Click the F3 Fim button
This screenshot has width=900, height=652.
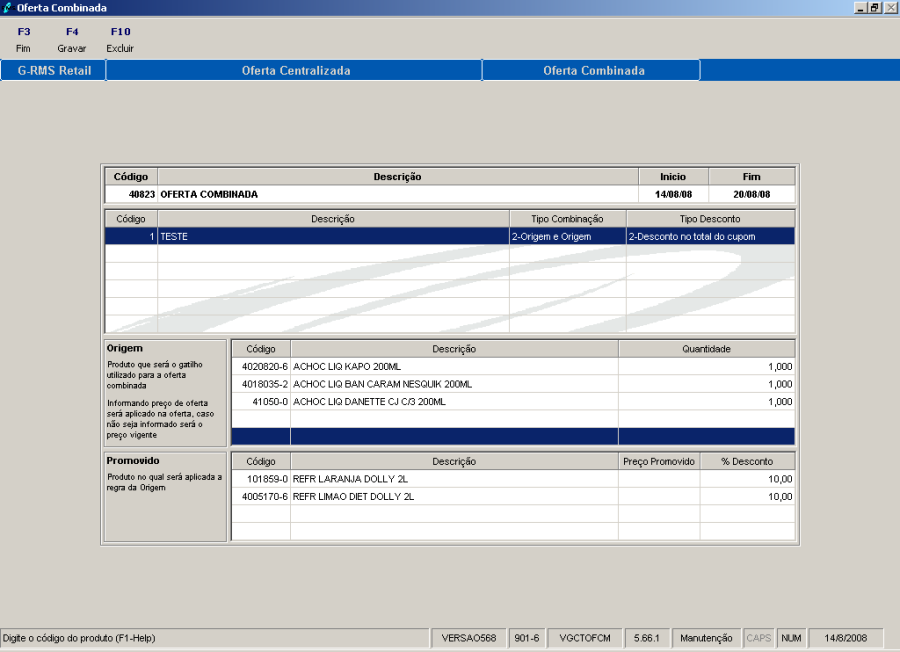coord(24,40)
